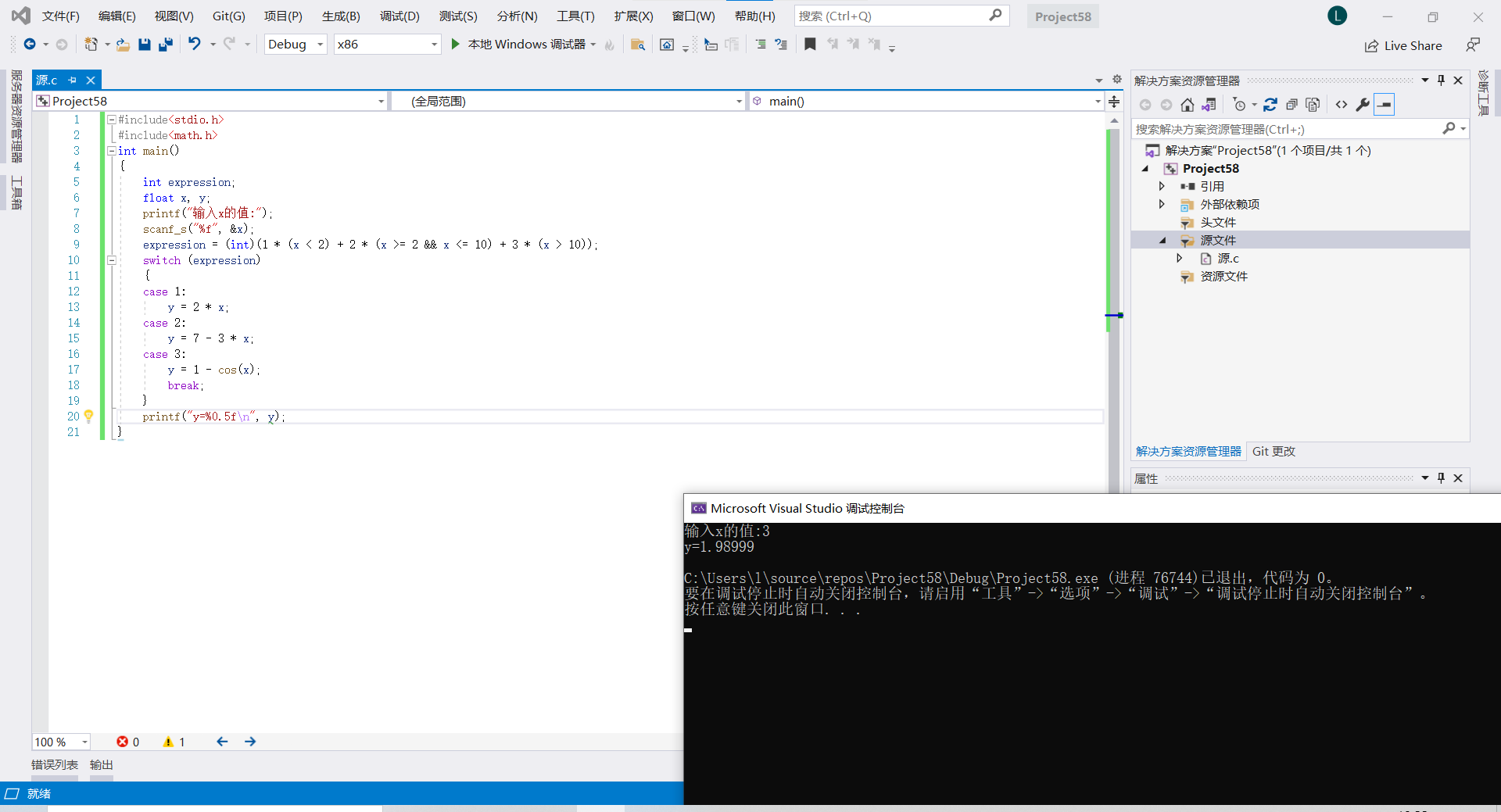The height and width of the screenshot is (812, 1501).
Task: Open properties with wrench icon
Action: pyautogui.click(x=1363, y=105)
